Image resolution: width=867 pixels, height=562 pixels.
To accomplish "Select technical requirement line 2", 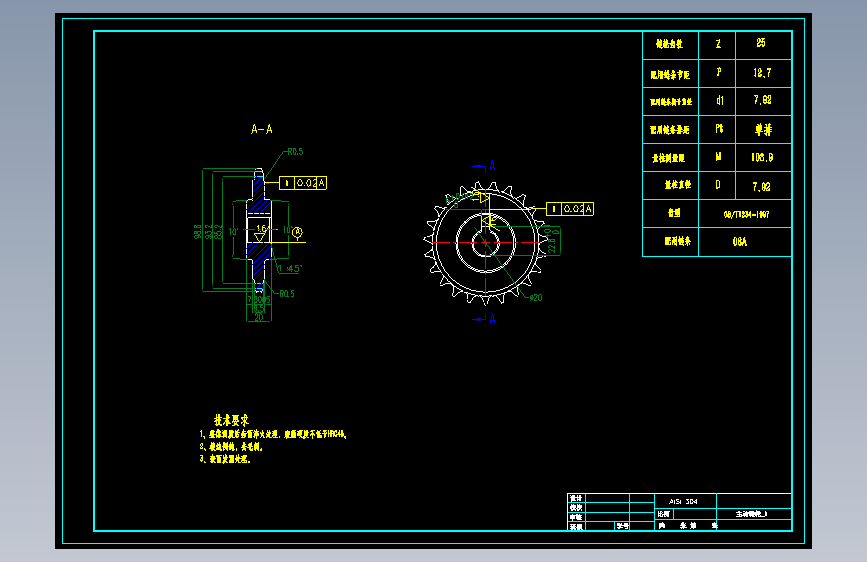I will (x=231, y=447).
